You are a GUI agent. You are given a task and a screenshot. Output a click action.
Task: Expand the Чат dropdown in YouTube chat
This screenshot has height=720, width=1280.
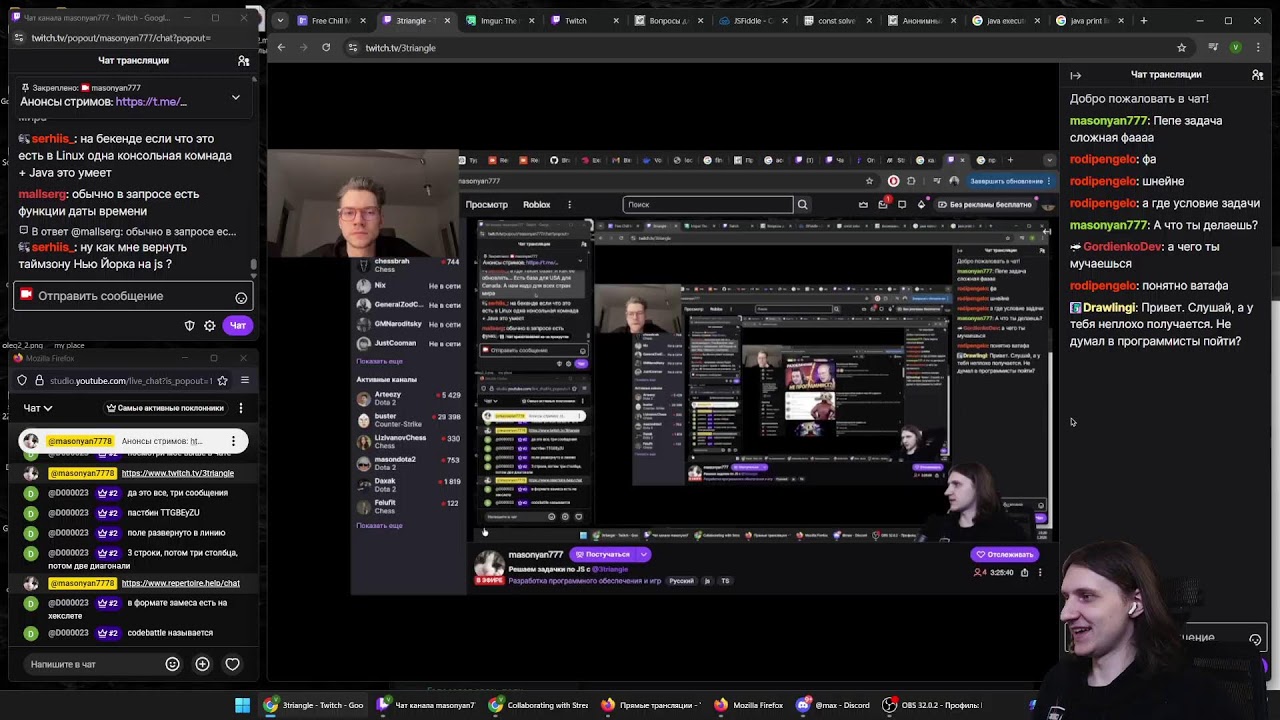38,408
